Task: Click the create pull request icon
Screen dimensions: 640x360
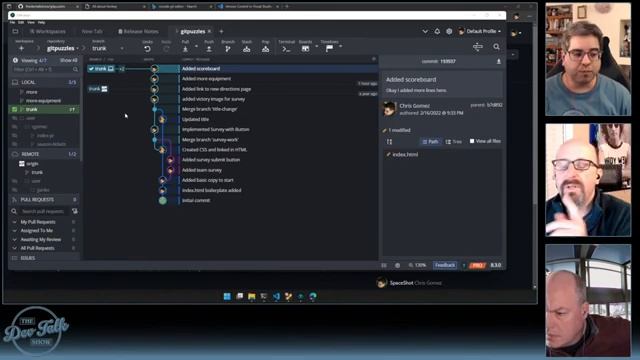Action: pyautogui.click(x=75, y=211)
